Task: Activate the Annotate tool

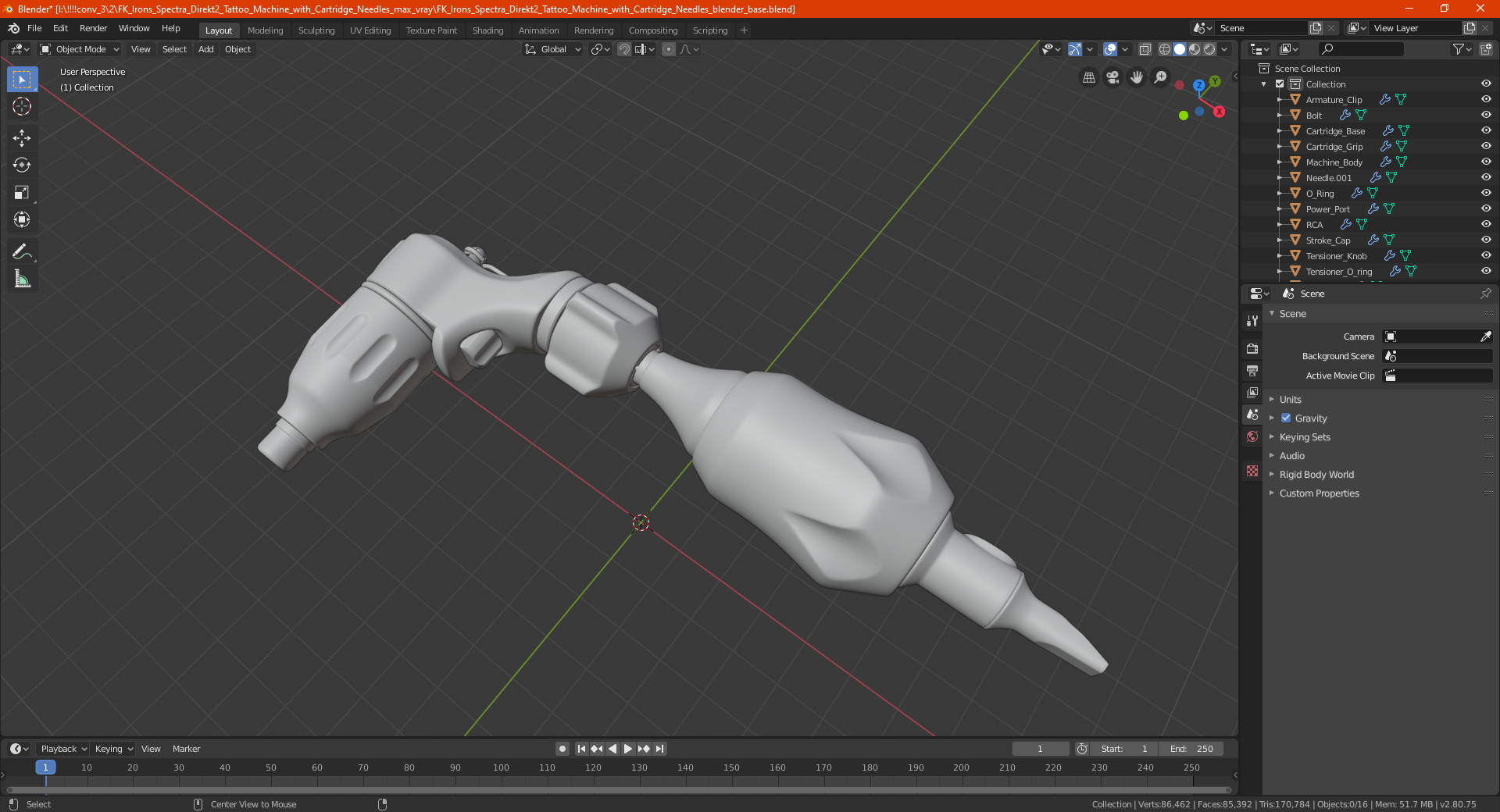Action: [22, 251]
